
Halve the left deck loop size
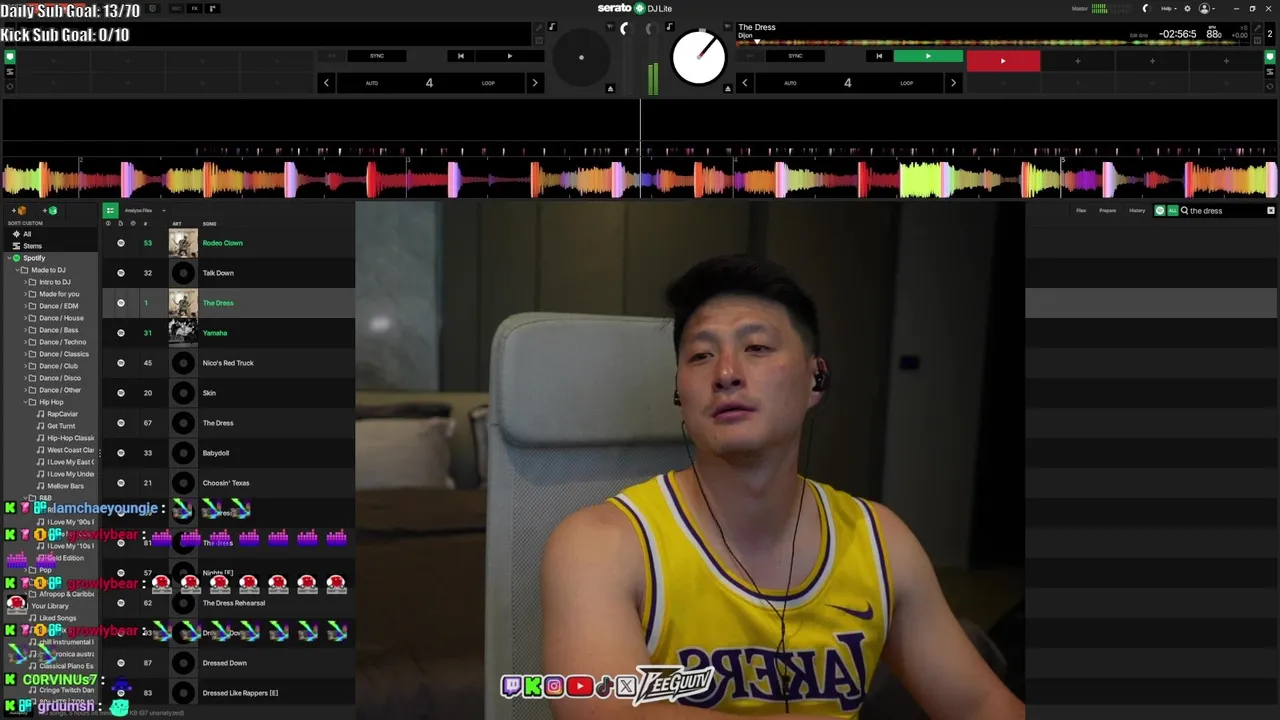tap(326, 83)
